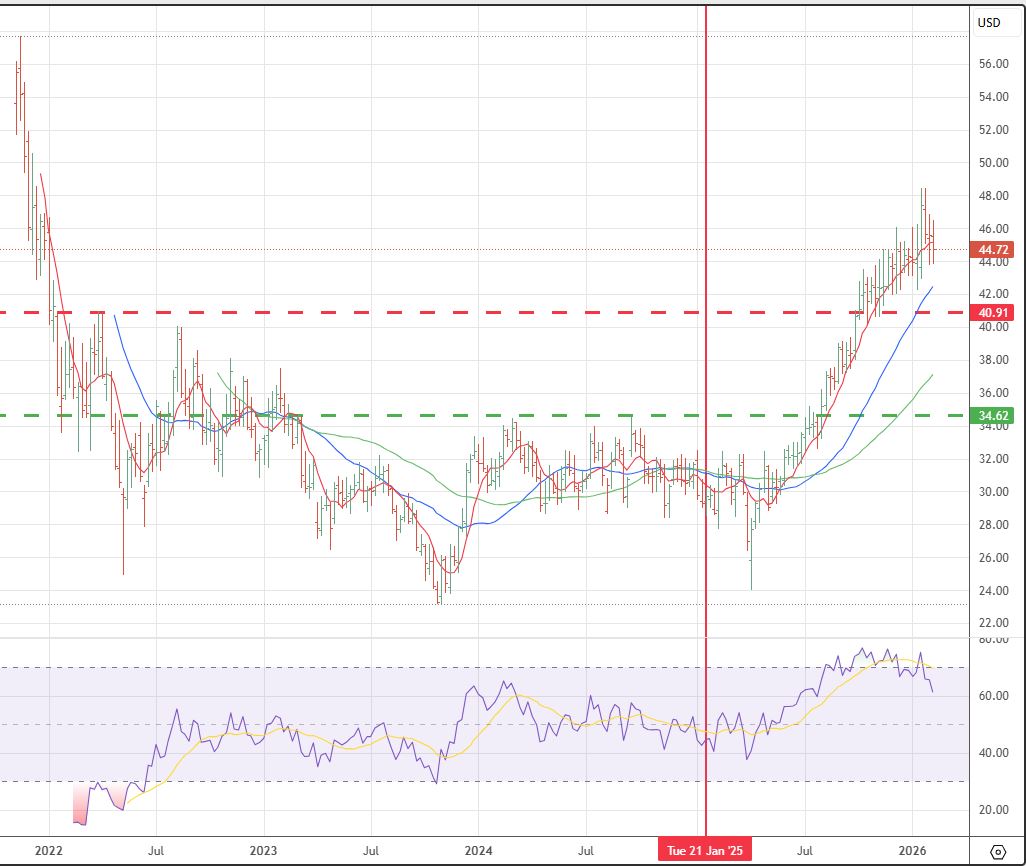
Task: Click the 2022 label on time axis
Action: 48,851
